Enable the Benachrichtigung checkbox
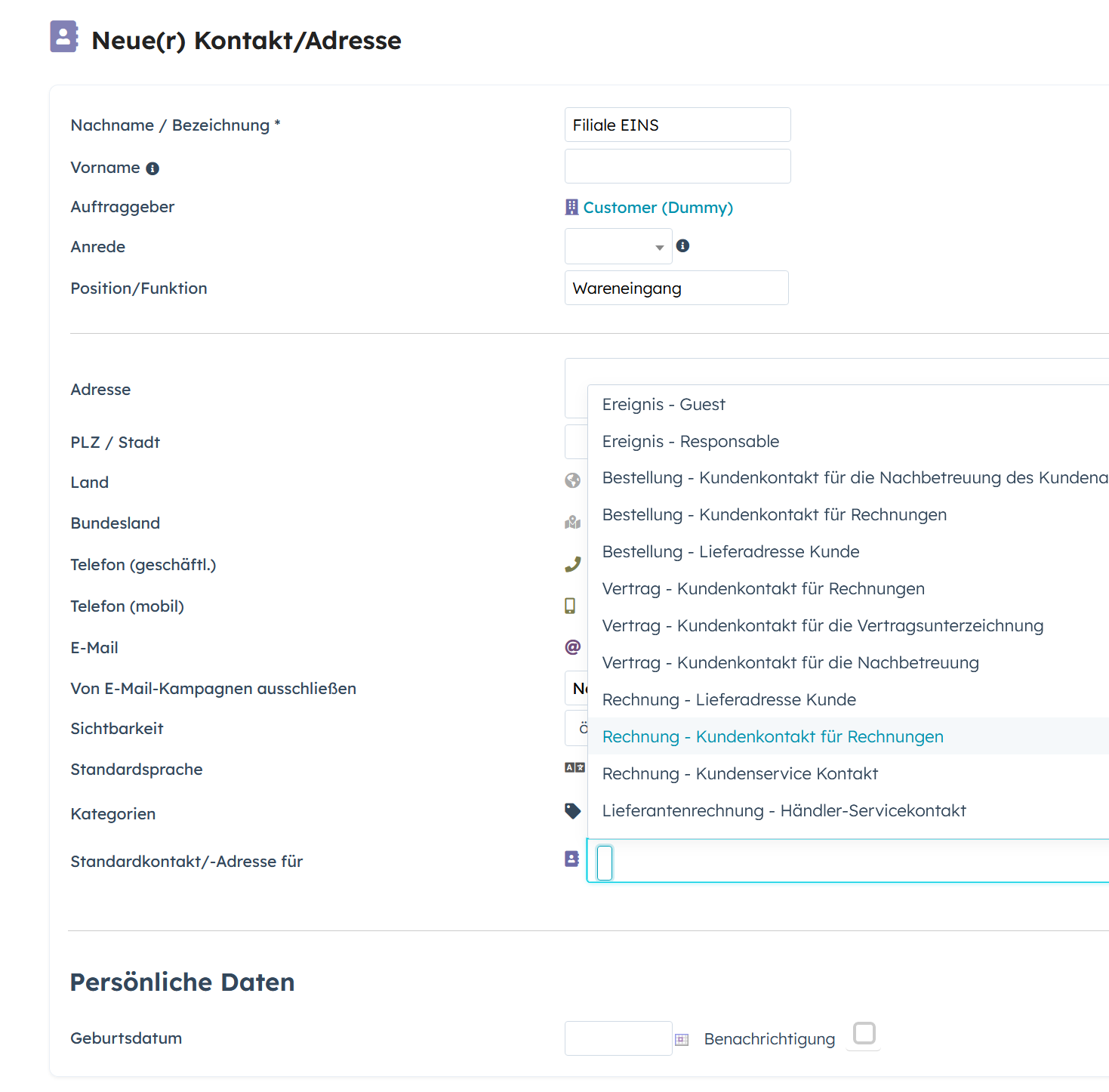1109x1092 pixels. (864, 1033)
